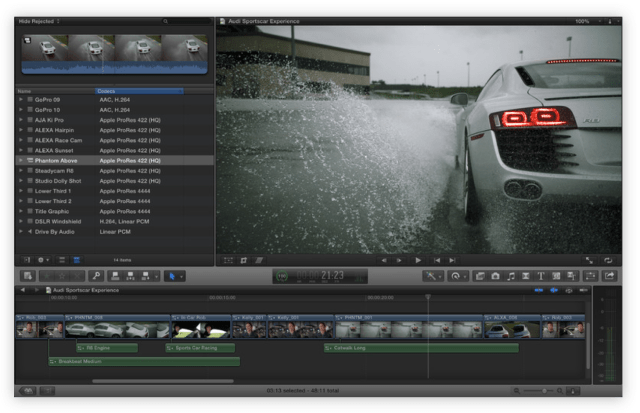This screenshot has width=640, height=413.
Task: Select the Catwalk Long audio clip
Action: point(420,348)
